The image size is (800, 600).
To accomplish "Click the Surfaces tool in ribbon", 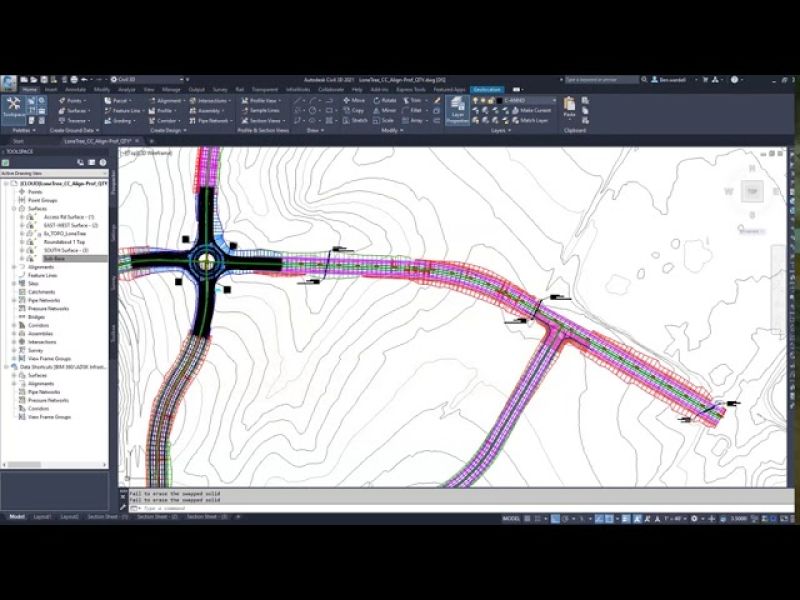I will [73, 111].
